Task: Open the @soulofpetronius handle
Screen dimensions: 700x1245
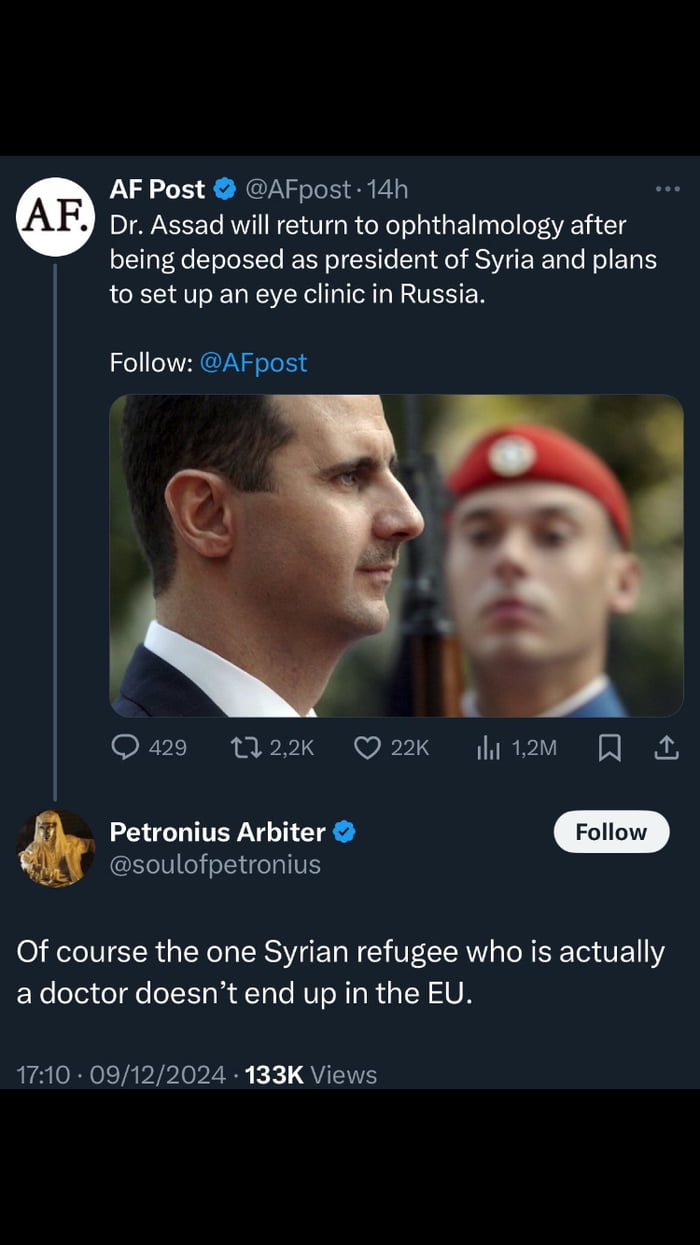Action: pyautogui.click(x=215, y=864)
